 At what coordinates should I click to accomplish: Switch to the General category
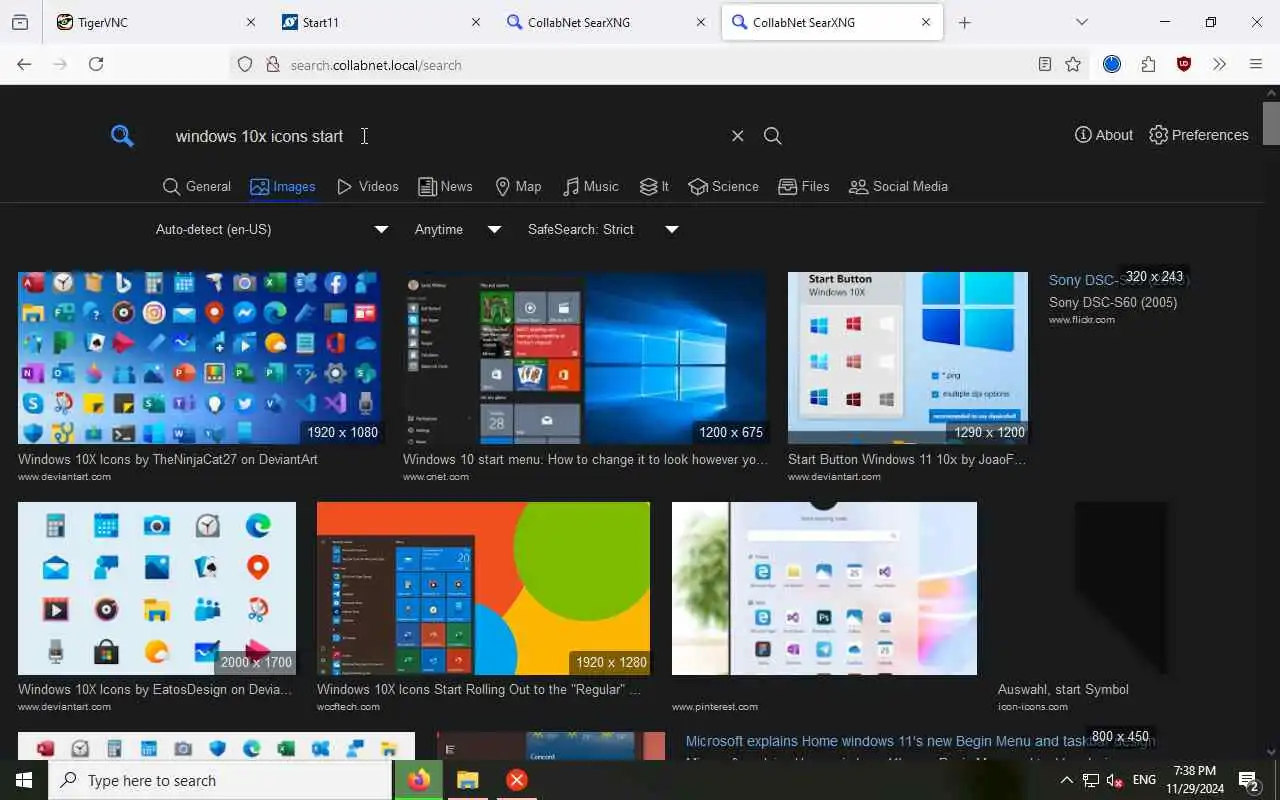(197, 187)
